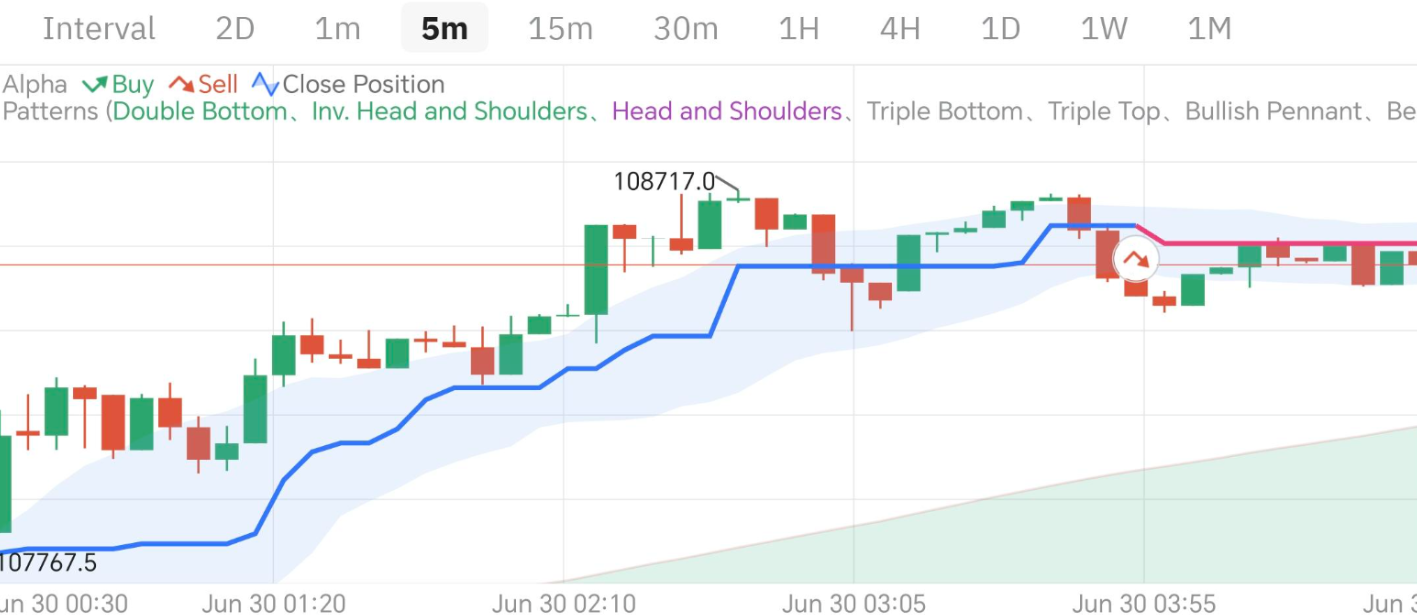1417x615 pixels.
Task: Switch to the 2D interval
Action: [235, 29]
